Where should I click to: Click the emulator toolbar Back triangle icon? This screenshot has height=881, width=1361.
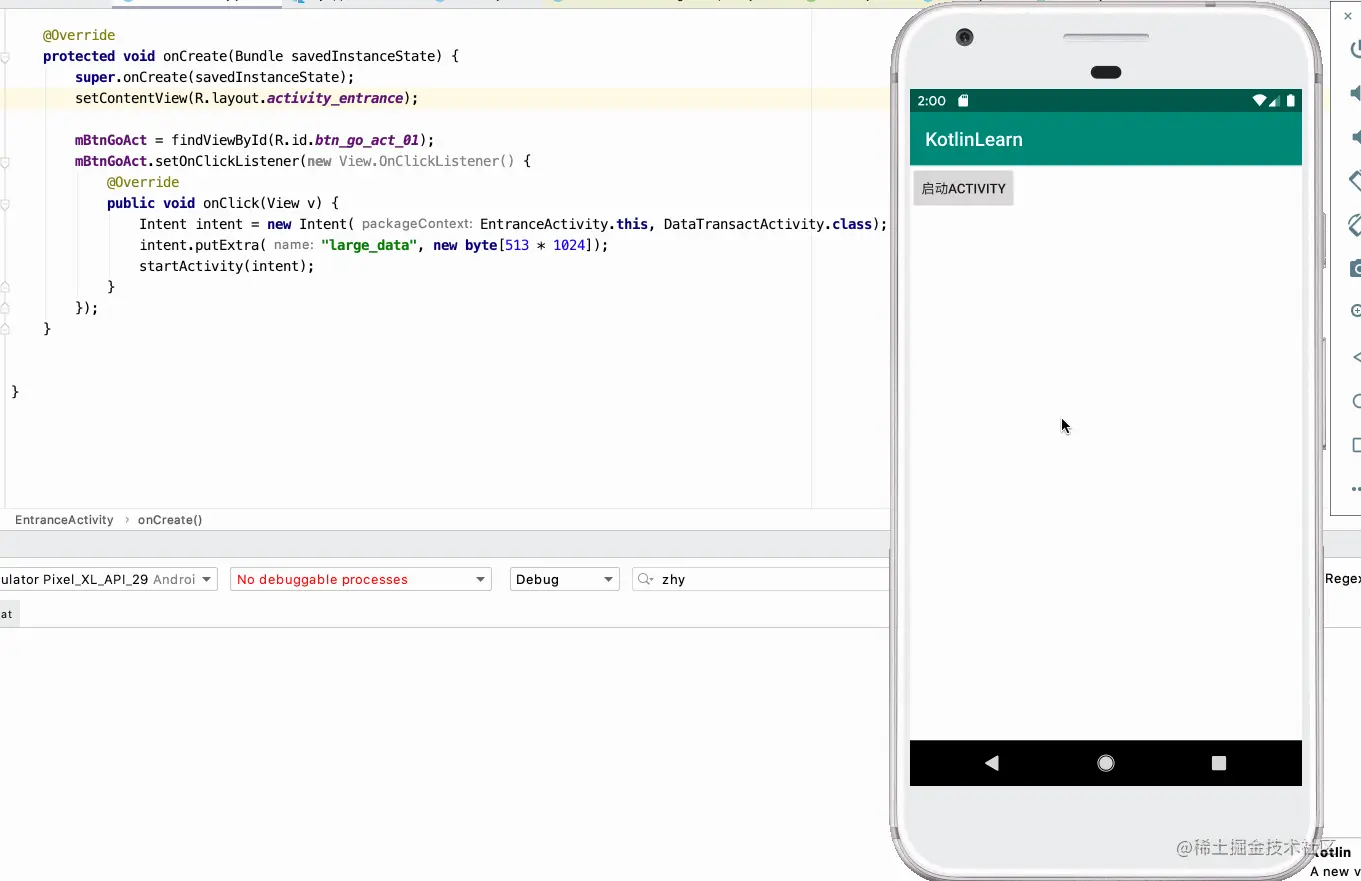click(1356, 357)
